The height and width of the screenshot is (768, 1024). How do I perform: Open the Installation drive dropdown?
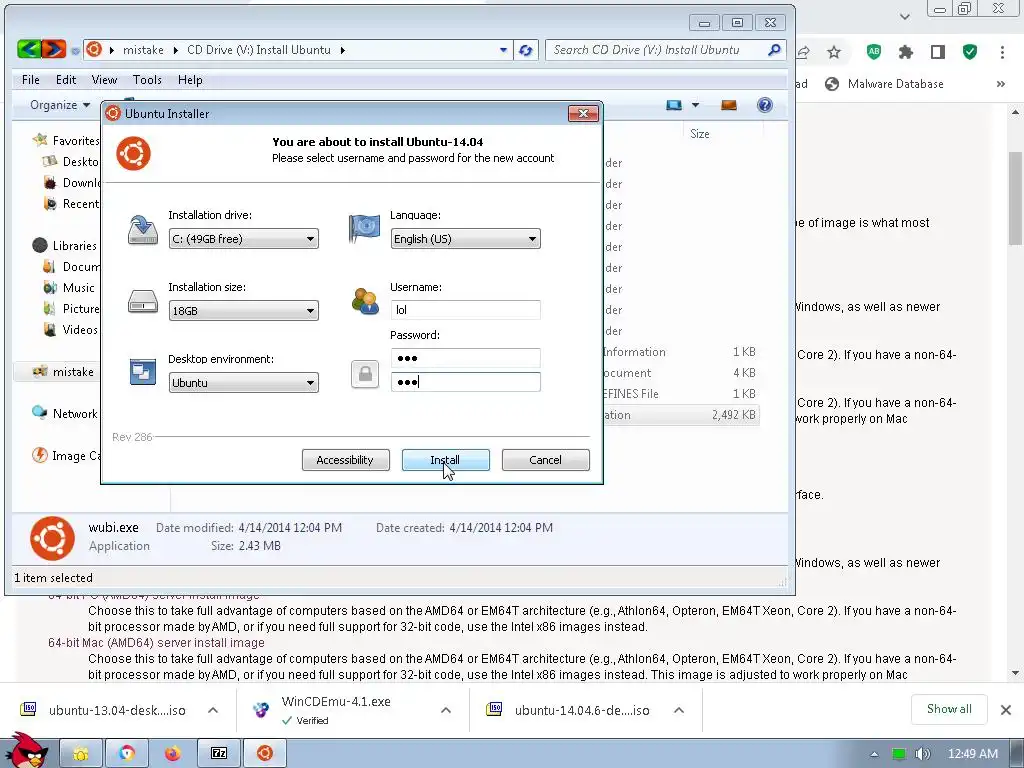(x=244, y=239)
